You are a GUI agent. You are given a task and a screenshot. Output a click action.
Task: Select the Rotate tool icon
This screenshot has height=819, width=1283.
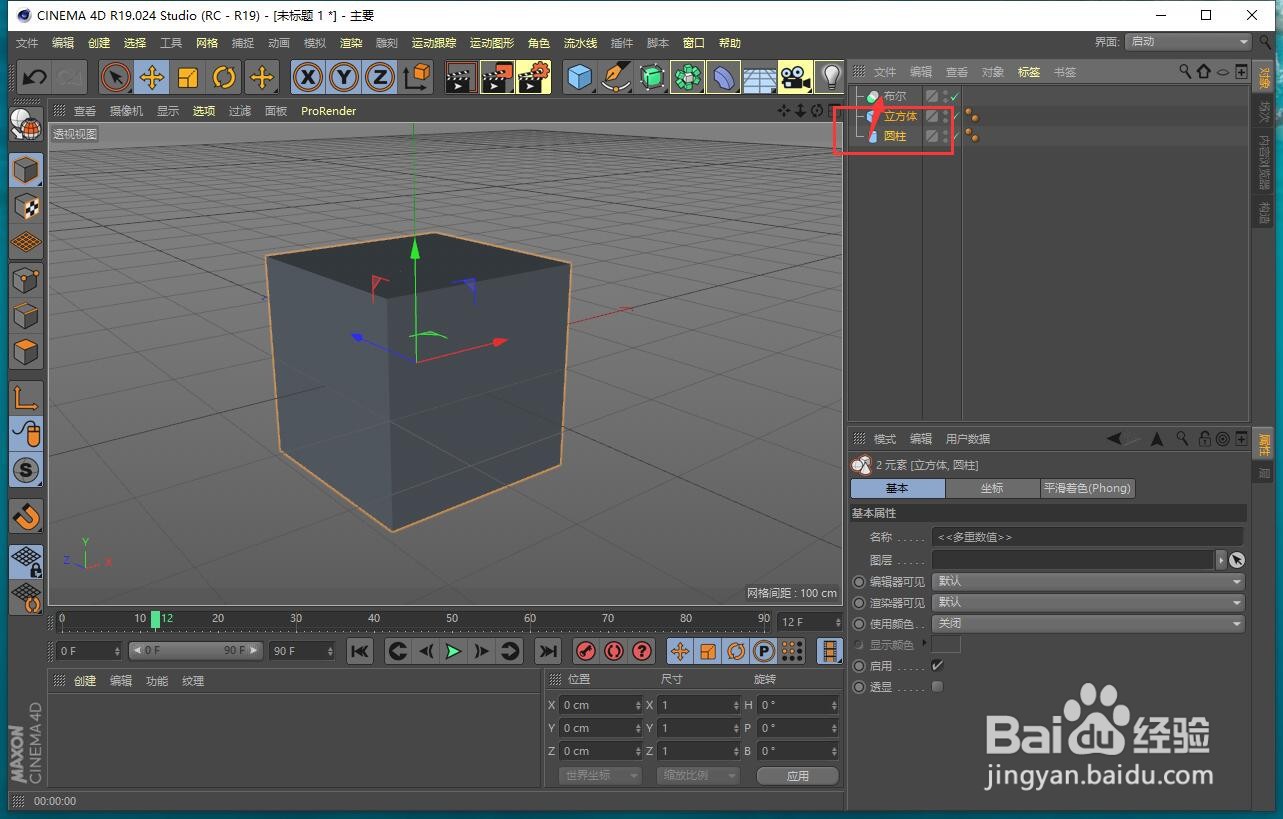click(x=224, y=77)
